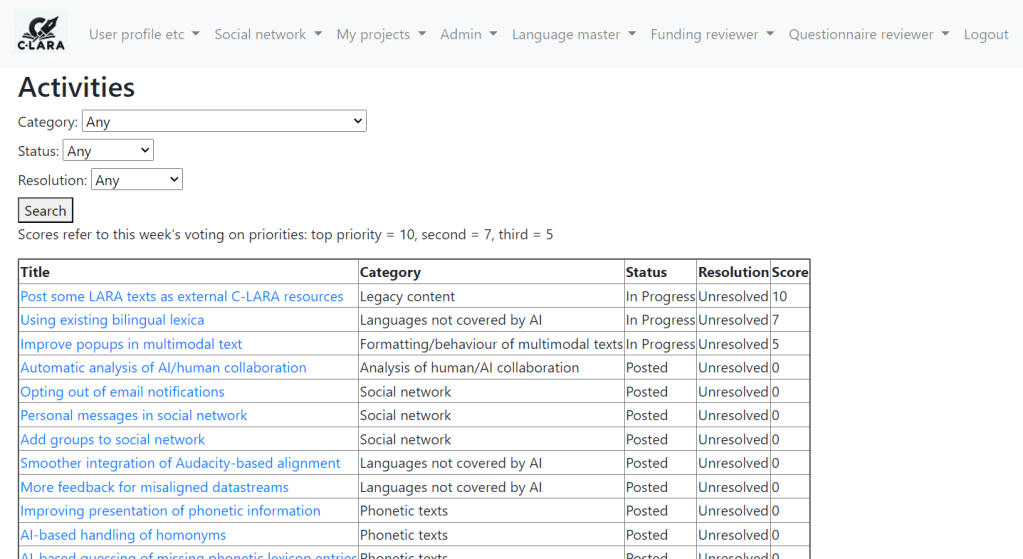Open 'Opting out of email notifications'
The width and height of the screenshot is (1023, 559).
tap(122, 392)
